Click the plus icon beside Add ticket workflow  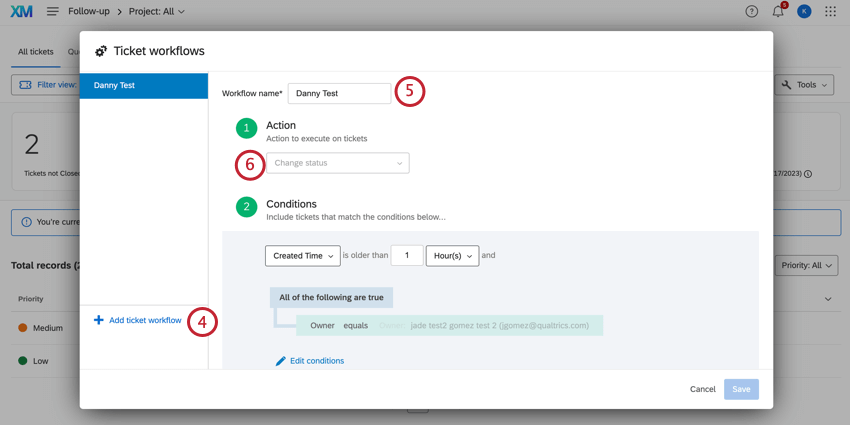pyautogui.click(x=99, y=320)
